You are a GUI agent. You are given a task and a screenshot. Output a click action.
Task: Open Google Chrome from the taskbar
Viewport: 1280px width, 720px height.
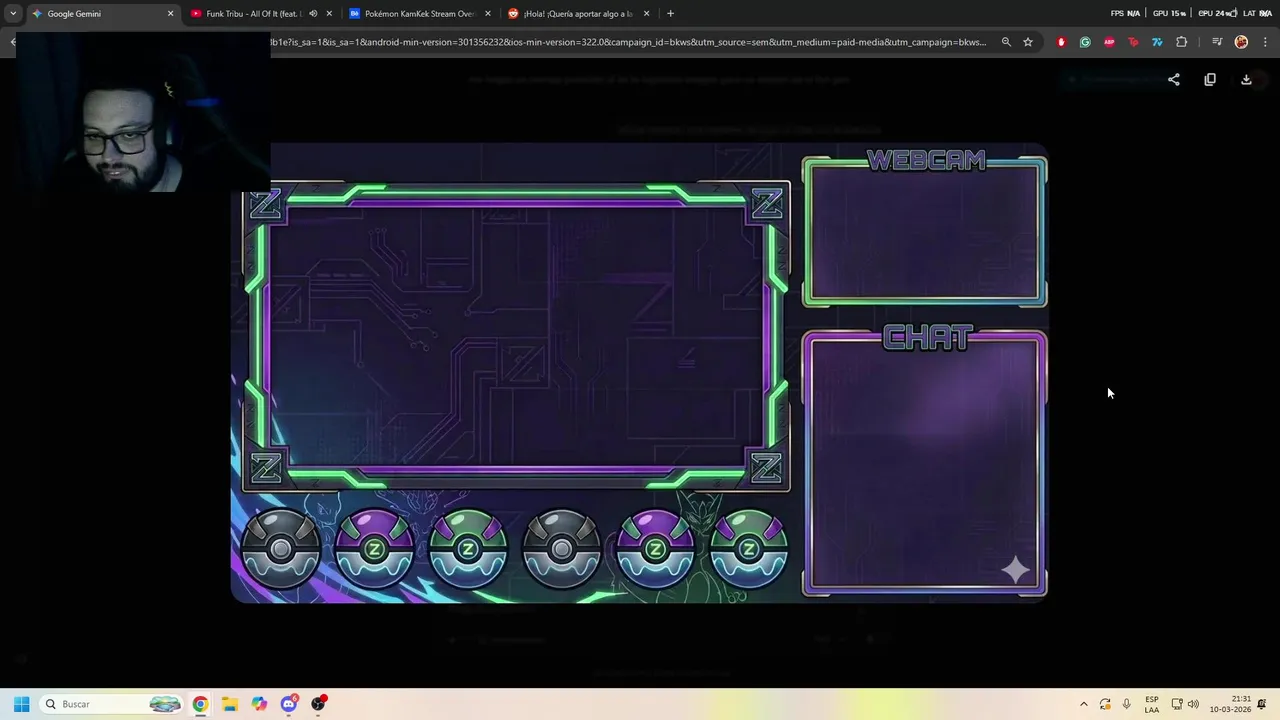(200, 704)
